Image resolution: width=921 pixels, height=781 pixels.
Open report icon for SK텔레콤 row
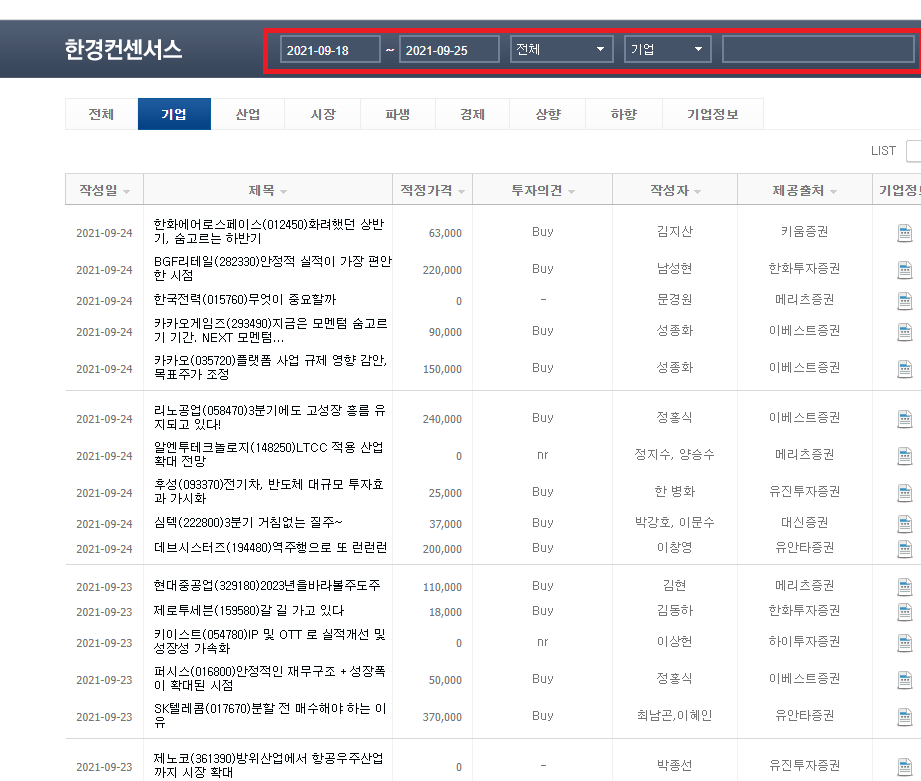(905, 718)
